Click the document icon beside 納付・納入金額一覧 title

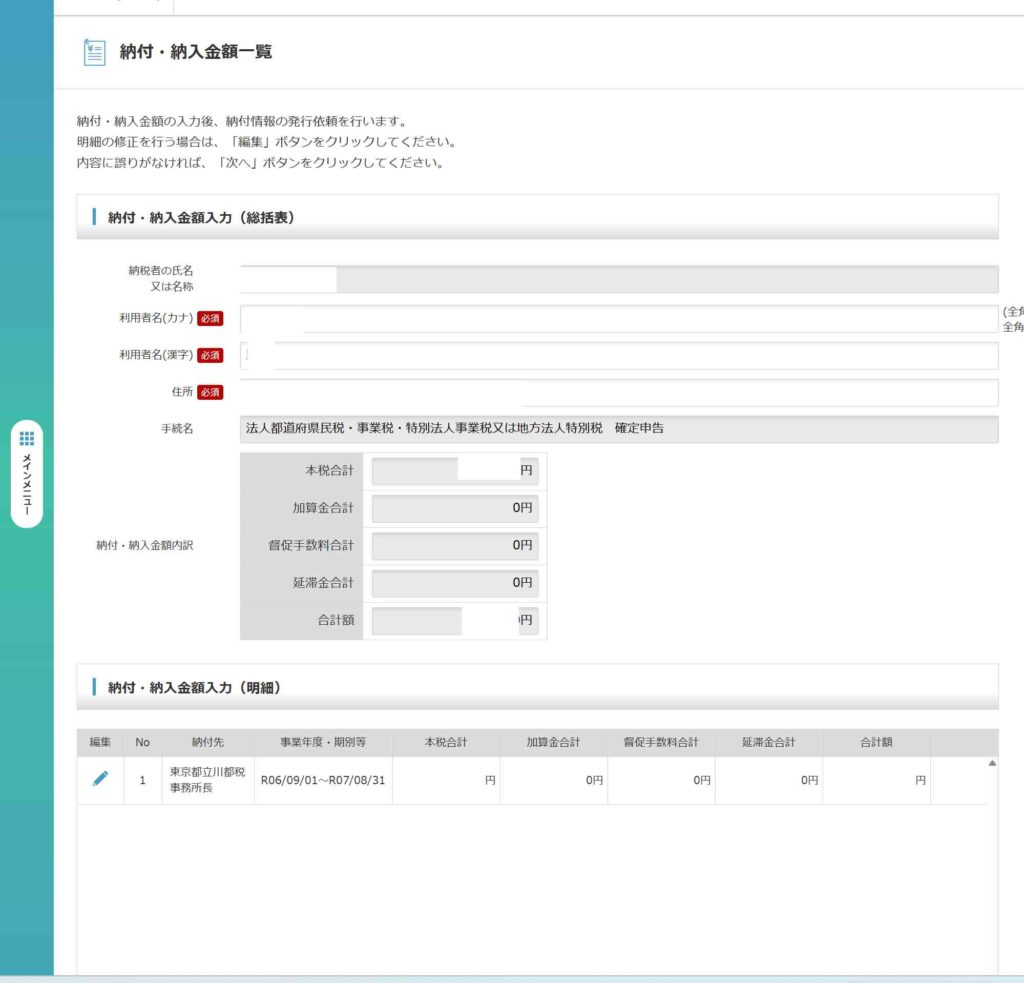coord(94,52)
